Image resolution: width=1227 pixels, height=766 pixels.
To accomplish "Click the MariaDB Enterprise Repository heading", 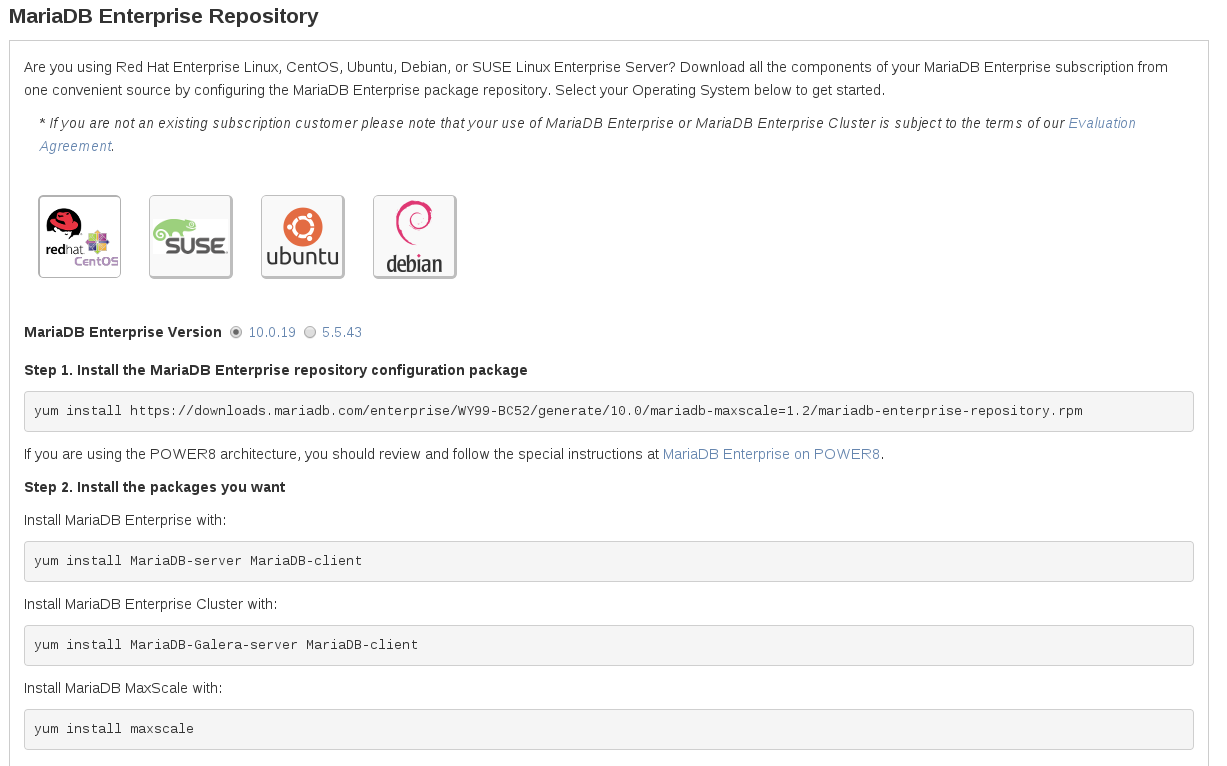I will pyautogui.click(x=164, y=16).
